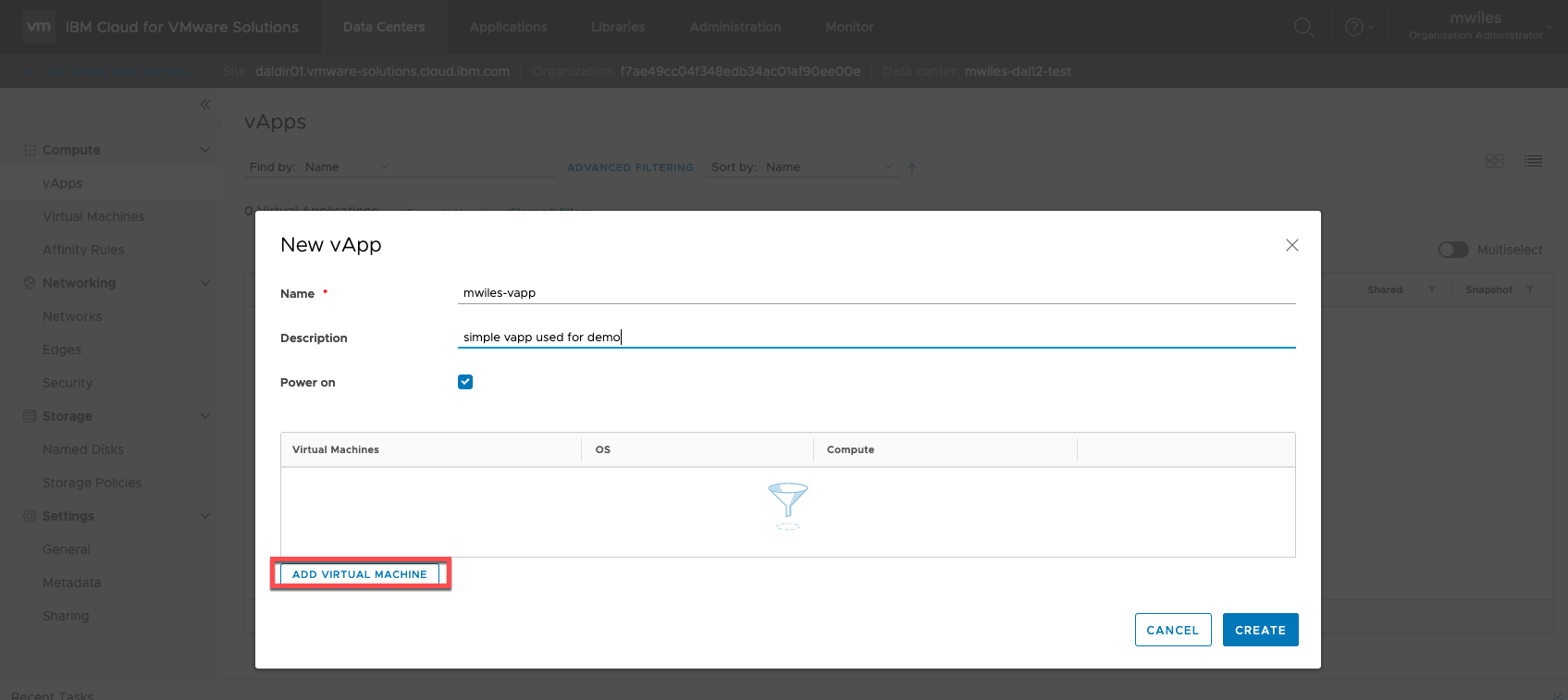The width and height of the screenshot is (1568, 700).
Task: Click the VMware vm logo icon
Action: click(39, 27)
